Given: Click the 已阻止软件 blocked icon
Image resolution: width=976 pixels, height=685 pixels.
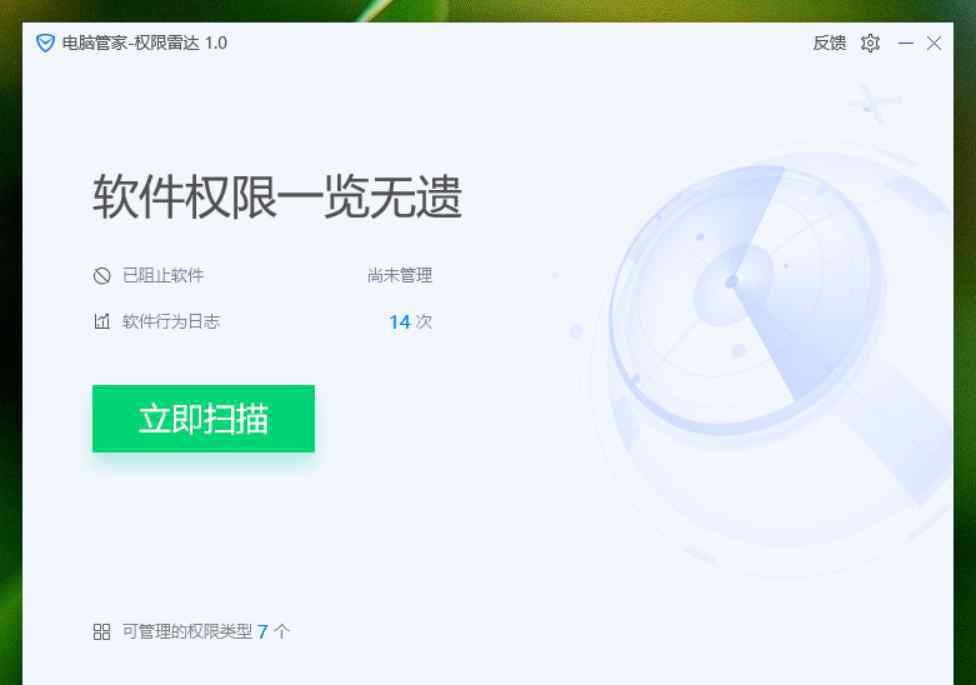Looking at the screenshot, I should coord(102,275).
